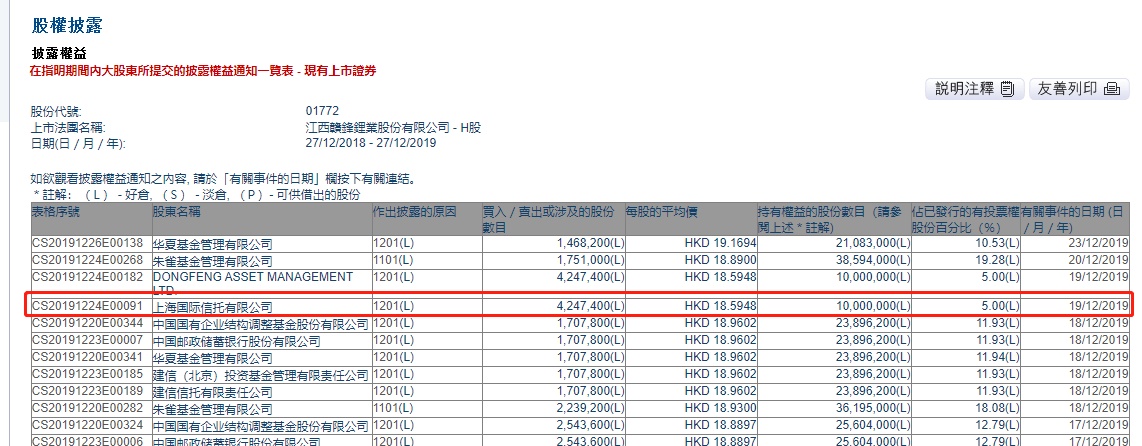Click serial number CS20191220E00282
Viewport: 1142px width, 446px height.
(x=87, y=409)
